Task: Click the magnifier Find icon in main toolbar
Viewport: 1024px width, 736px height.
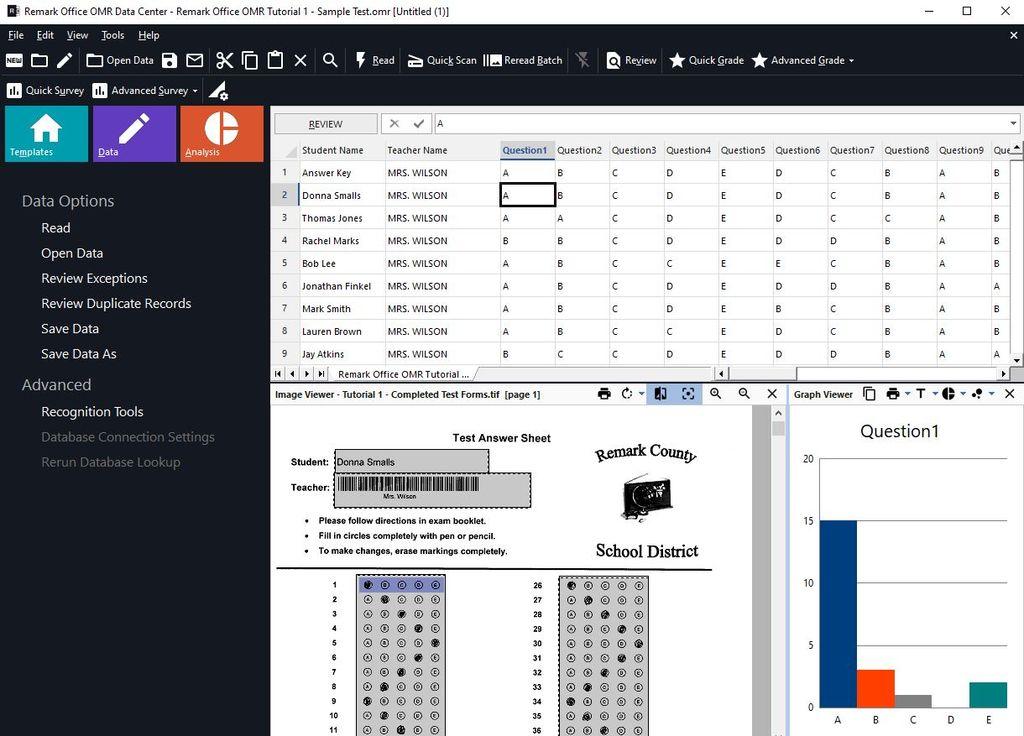Action: pyautogui.click(x=330, y=61)
